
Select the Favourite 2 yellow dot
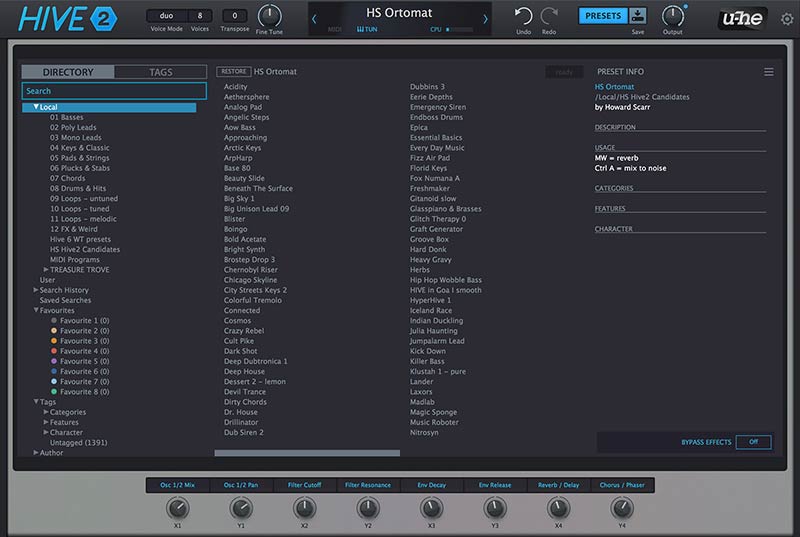click(54, 331)
